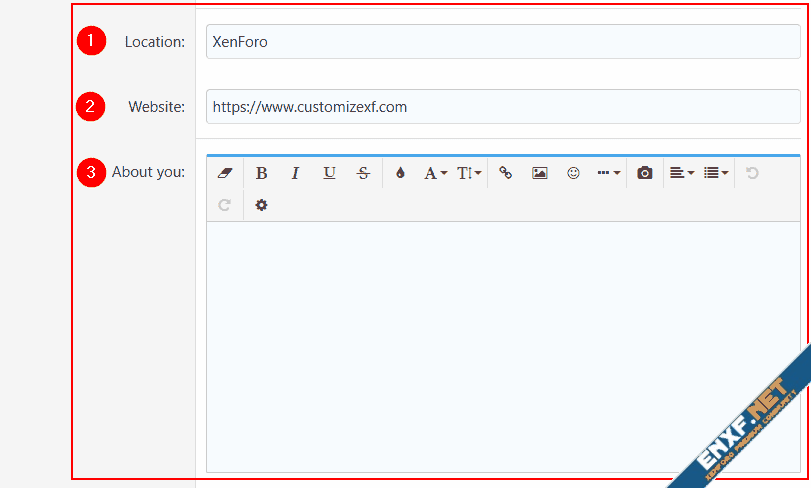The height and width of the screenshot is (488, 811).
Task: Click the camera media icon
Action: point(645,173)
